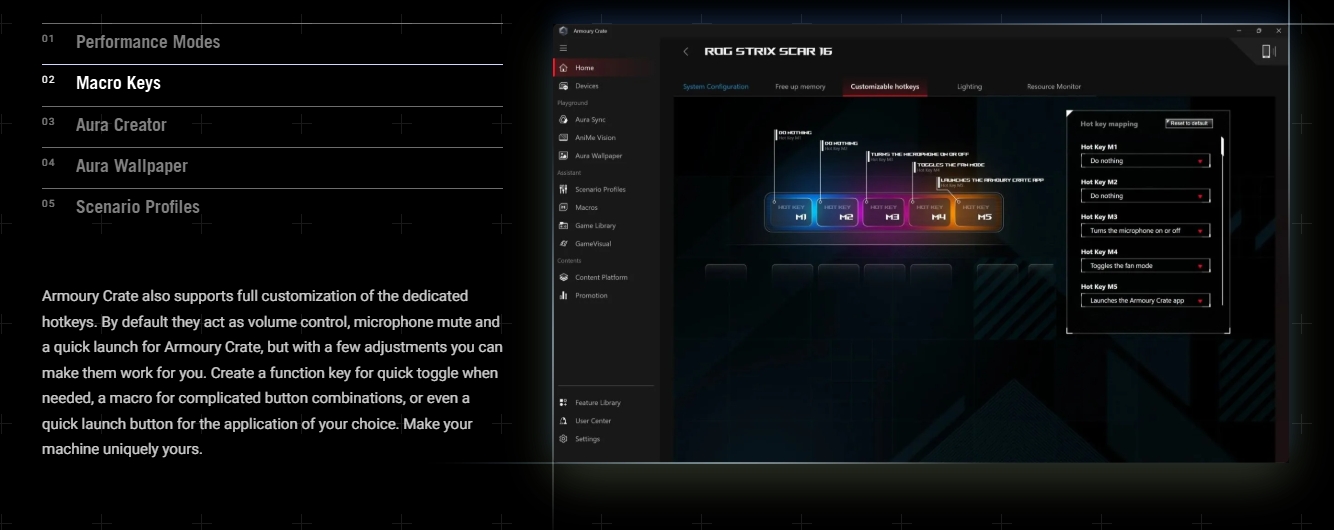Open AniMe Vision in the sidebar
The width and height of the screenshot is (1334, 530).
589,138
